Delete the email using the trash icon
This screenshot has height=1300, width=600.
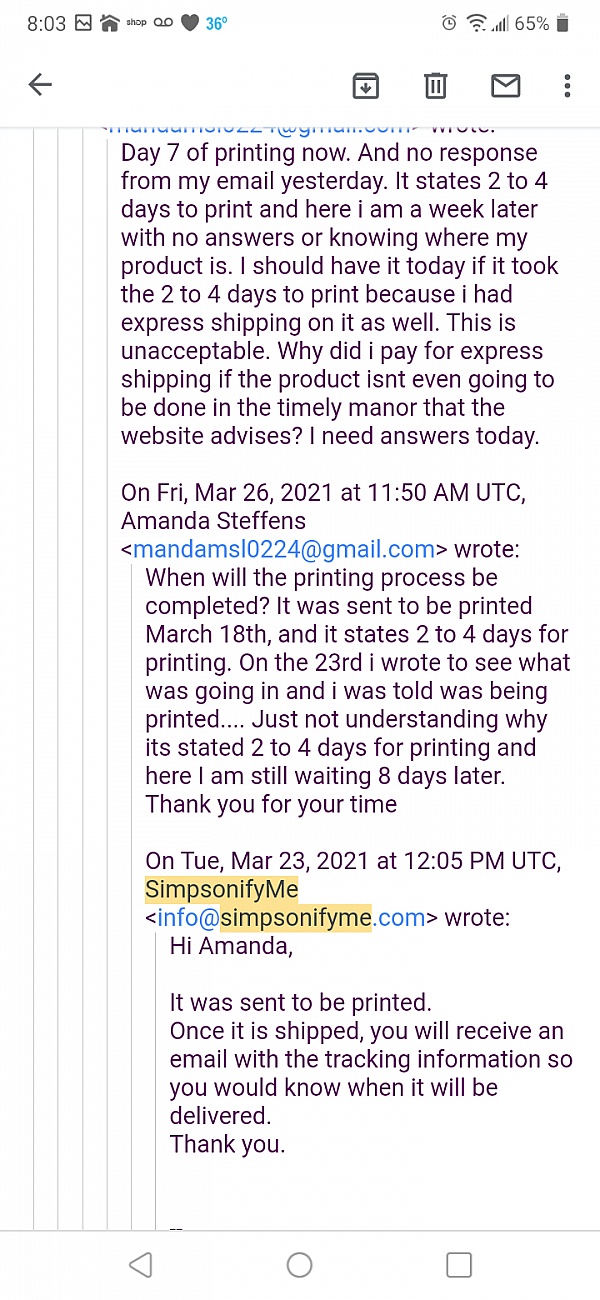tap(435, 86)
